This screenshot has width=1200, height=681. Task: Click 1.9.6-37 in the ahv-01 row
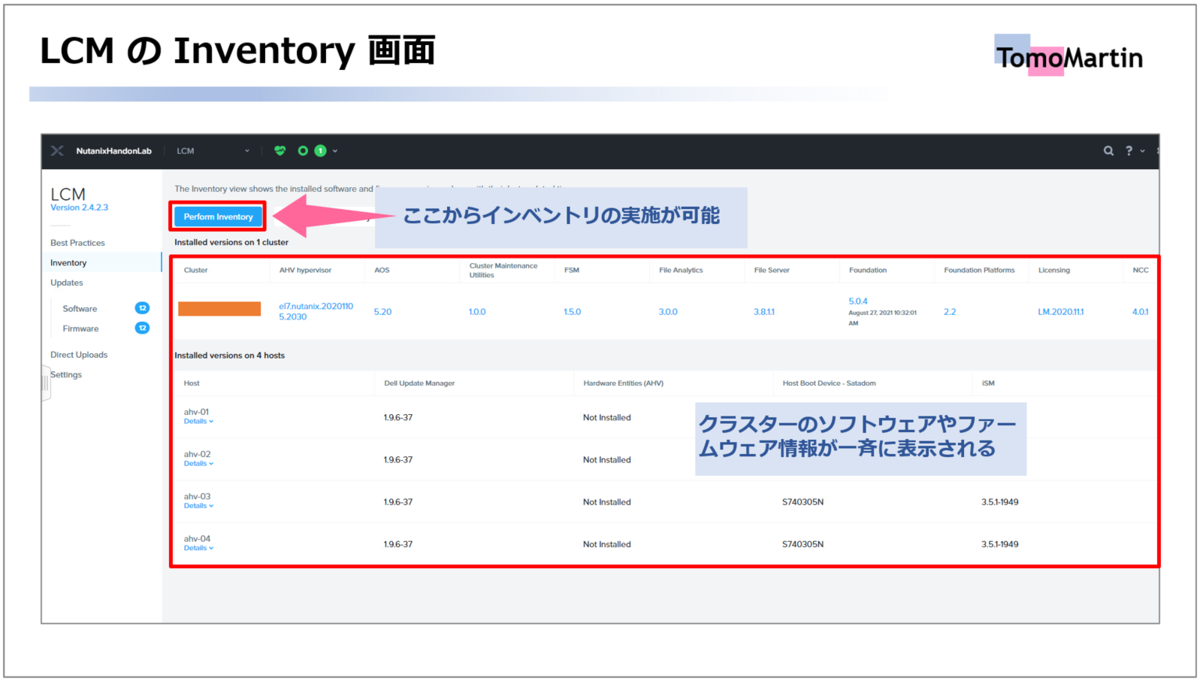point(398,418)
